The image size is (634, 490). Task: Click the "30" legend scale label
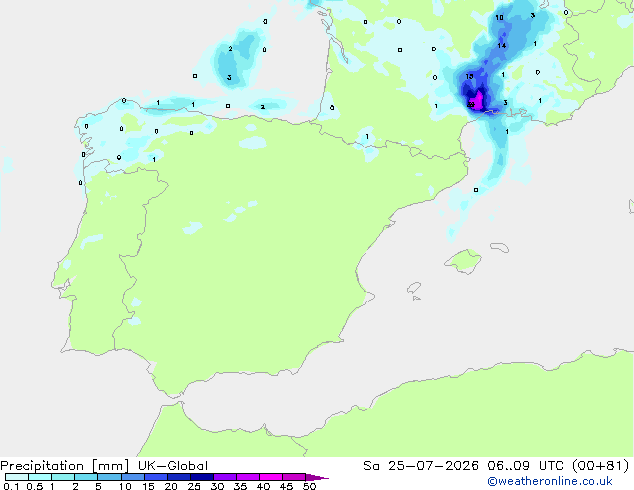pos(217,486)
